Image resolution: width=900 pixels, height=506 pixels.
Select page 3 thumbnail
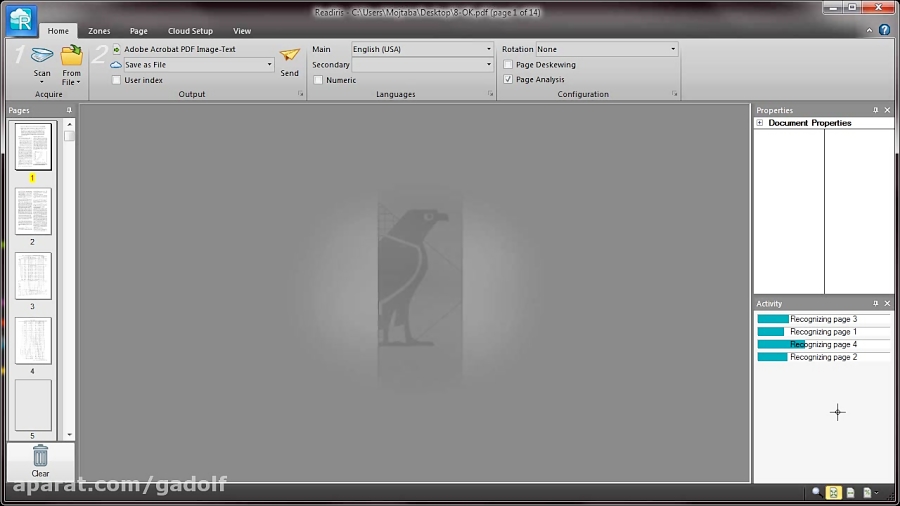click(x=33, y=276)
